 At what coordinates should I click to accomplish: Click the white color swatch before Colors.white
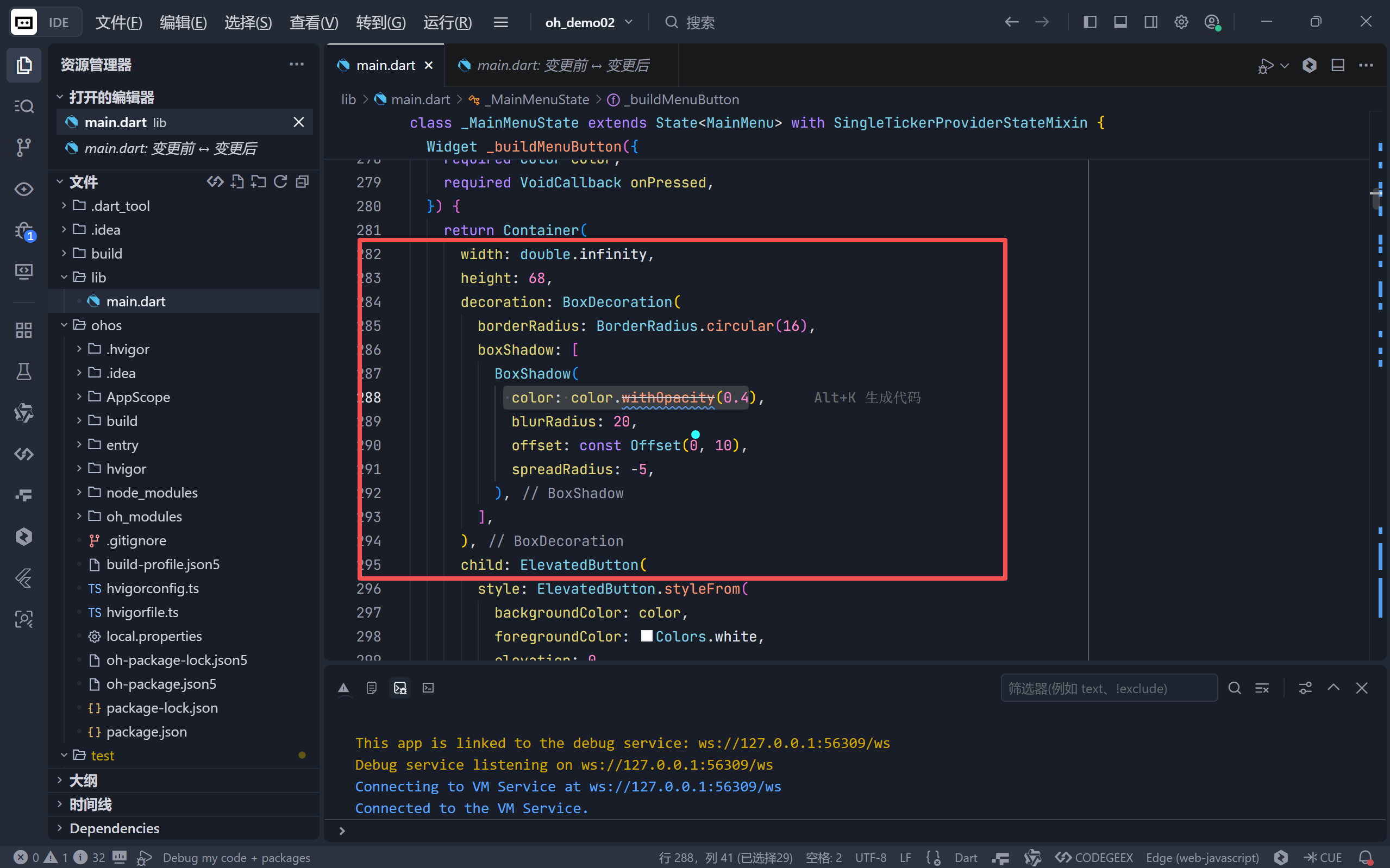click(647, 636)
